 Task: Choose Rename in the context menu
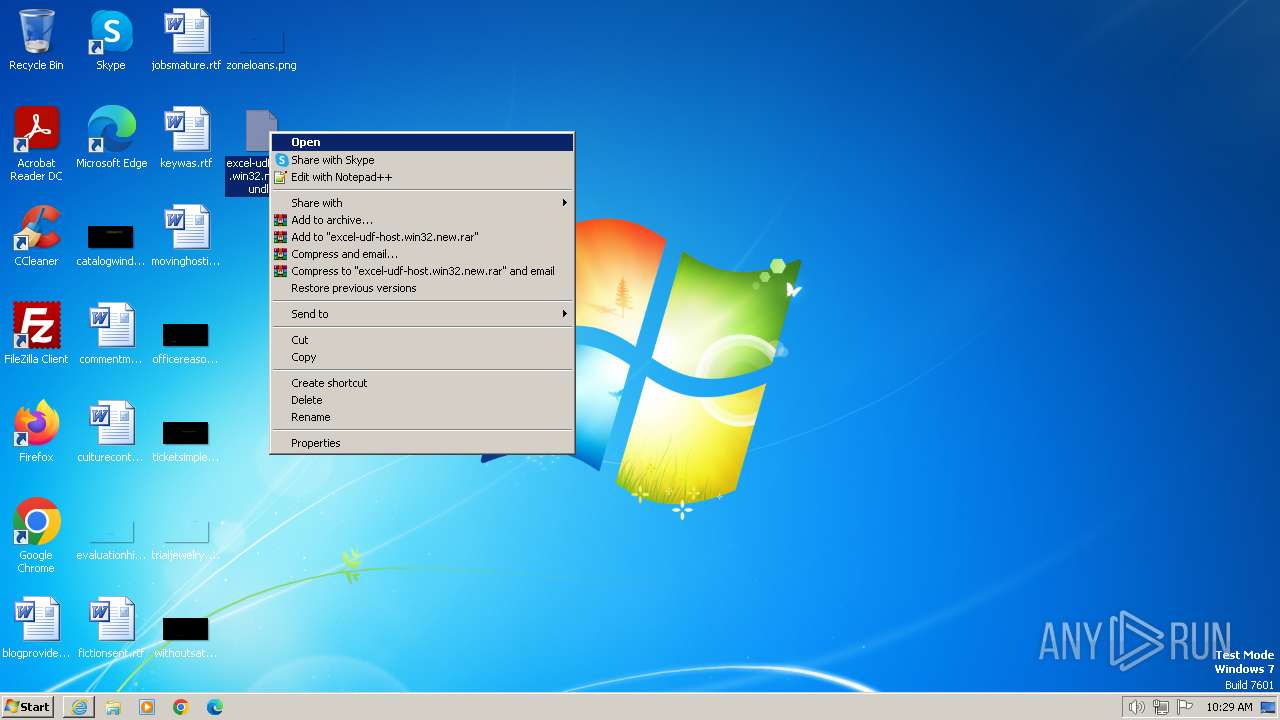[423, 417]
